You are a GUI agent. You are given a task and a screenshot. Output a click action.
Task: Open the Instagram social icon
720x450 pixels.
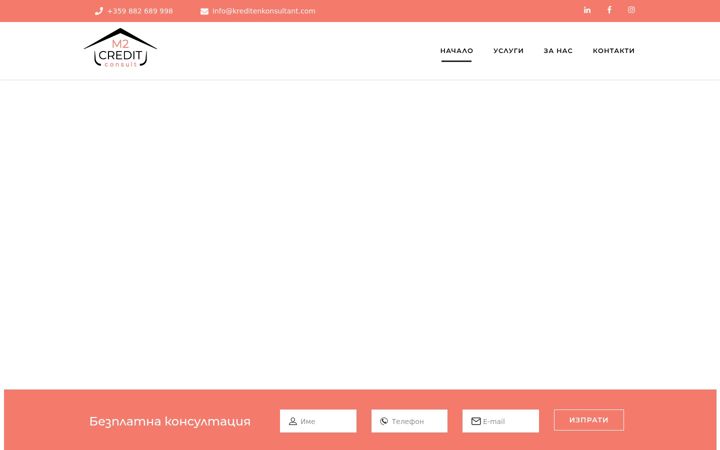point(631,10)
